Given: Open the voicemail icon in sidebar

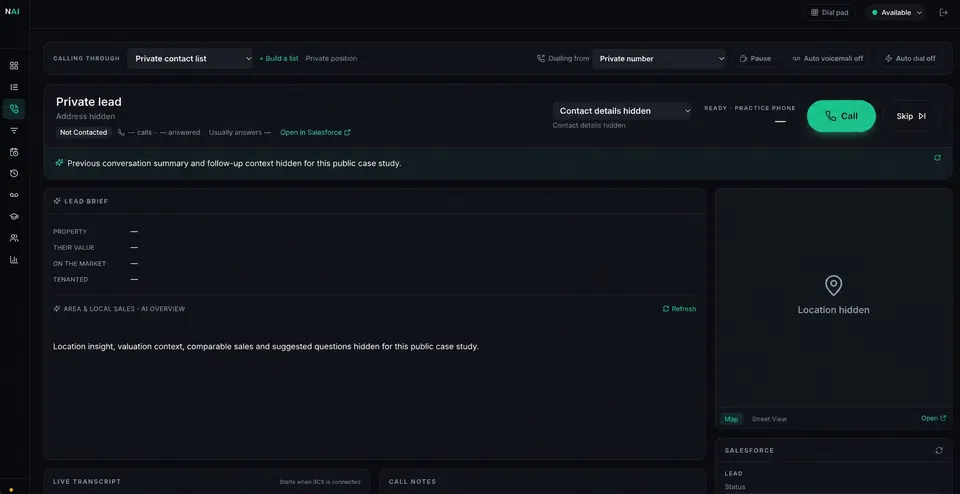Looking at the screenshot, I should click(x=14, y=195).
